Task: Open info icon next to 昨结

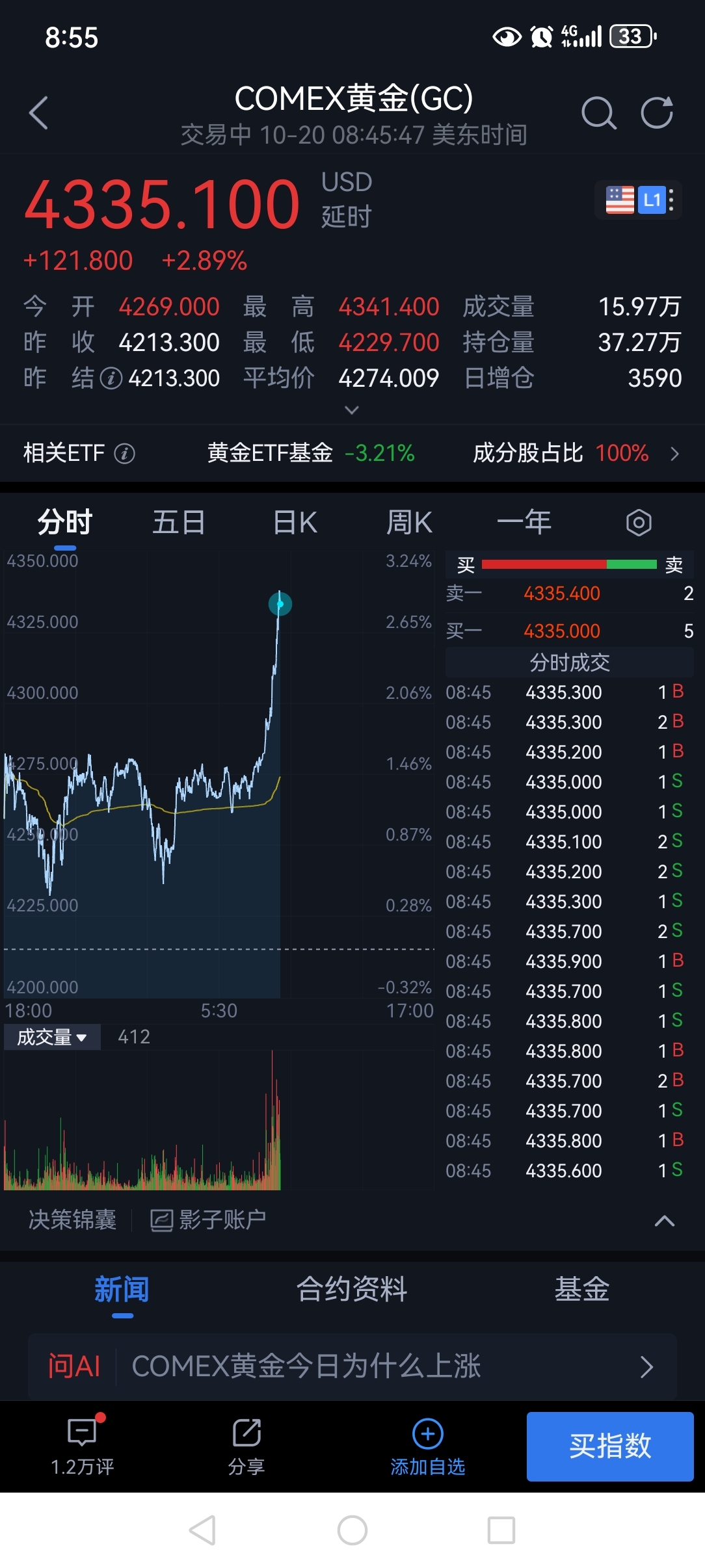Action: click(x=111, y=378)
